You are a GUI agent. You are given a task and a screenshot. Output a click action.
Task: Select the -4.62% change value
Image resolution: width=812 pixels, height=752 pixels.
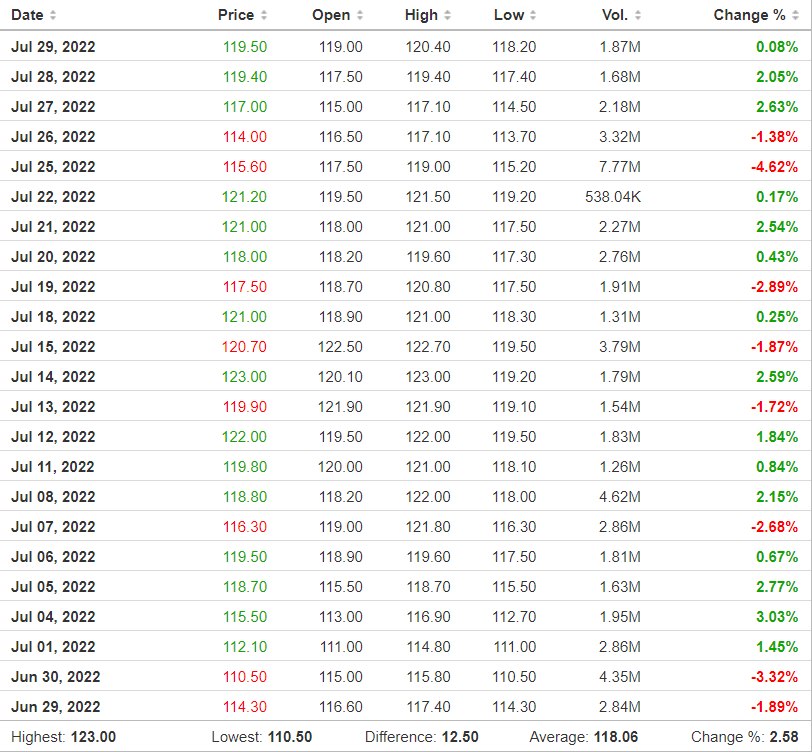click(775, 167)
